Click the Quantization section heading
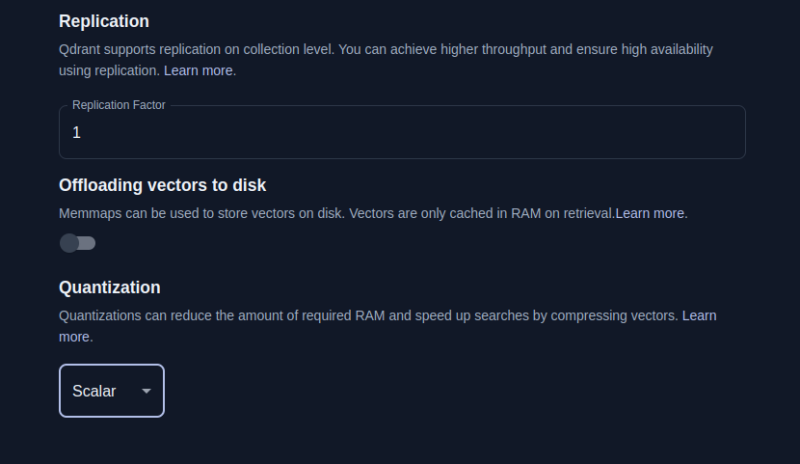 (109, 287)
